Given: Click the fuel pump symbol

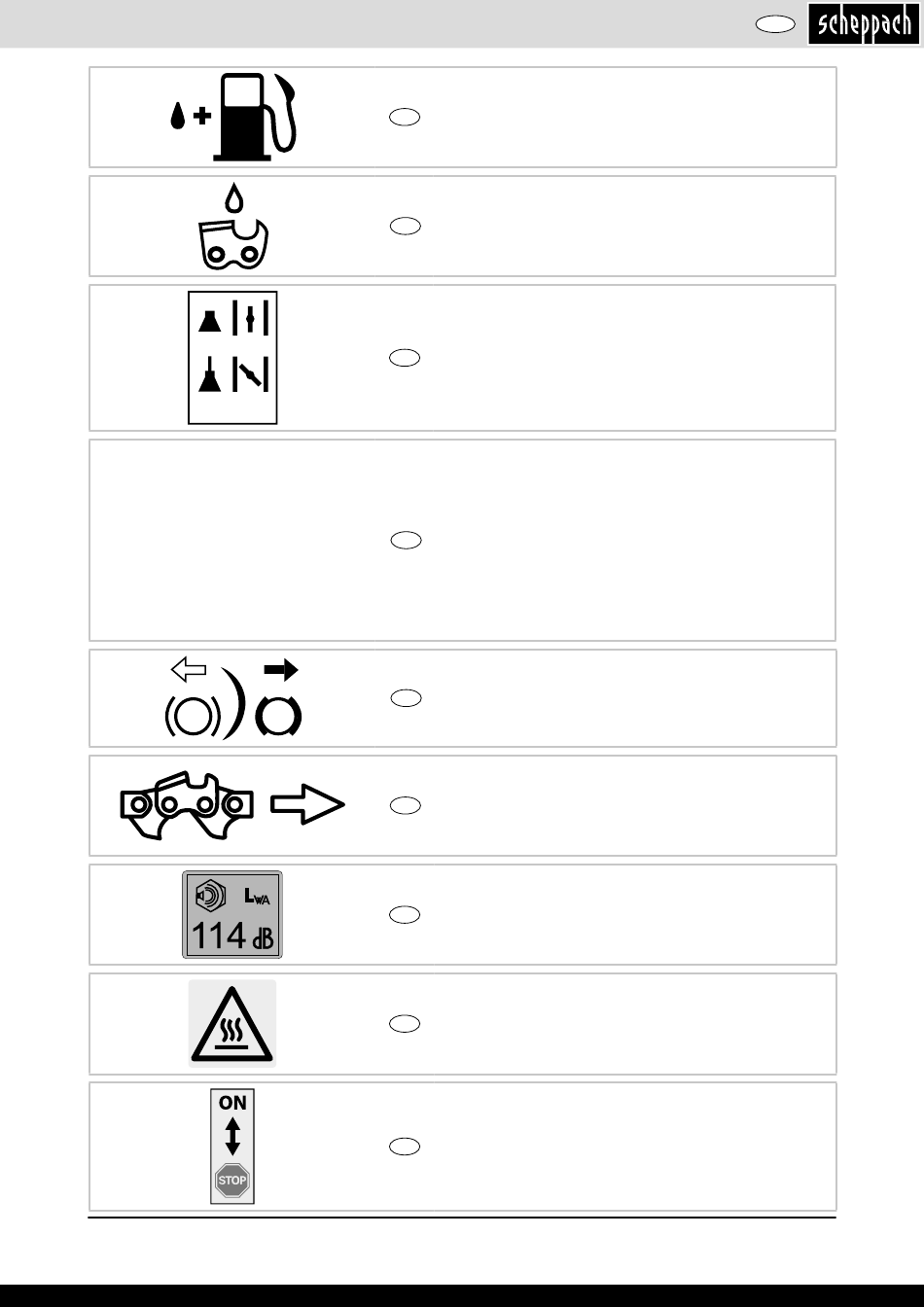Looking at the screenshot, I should (x=233, y=117).
